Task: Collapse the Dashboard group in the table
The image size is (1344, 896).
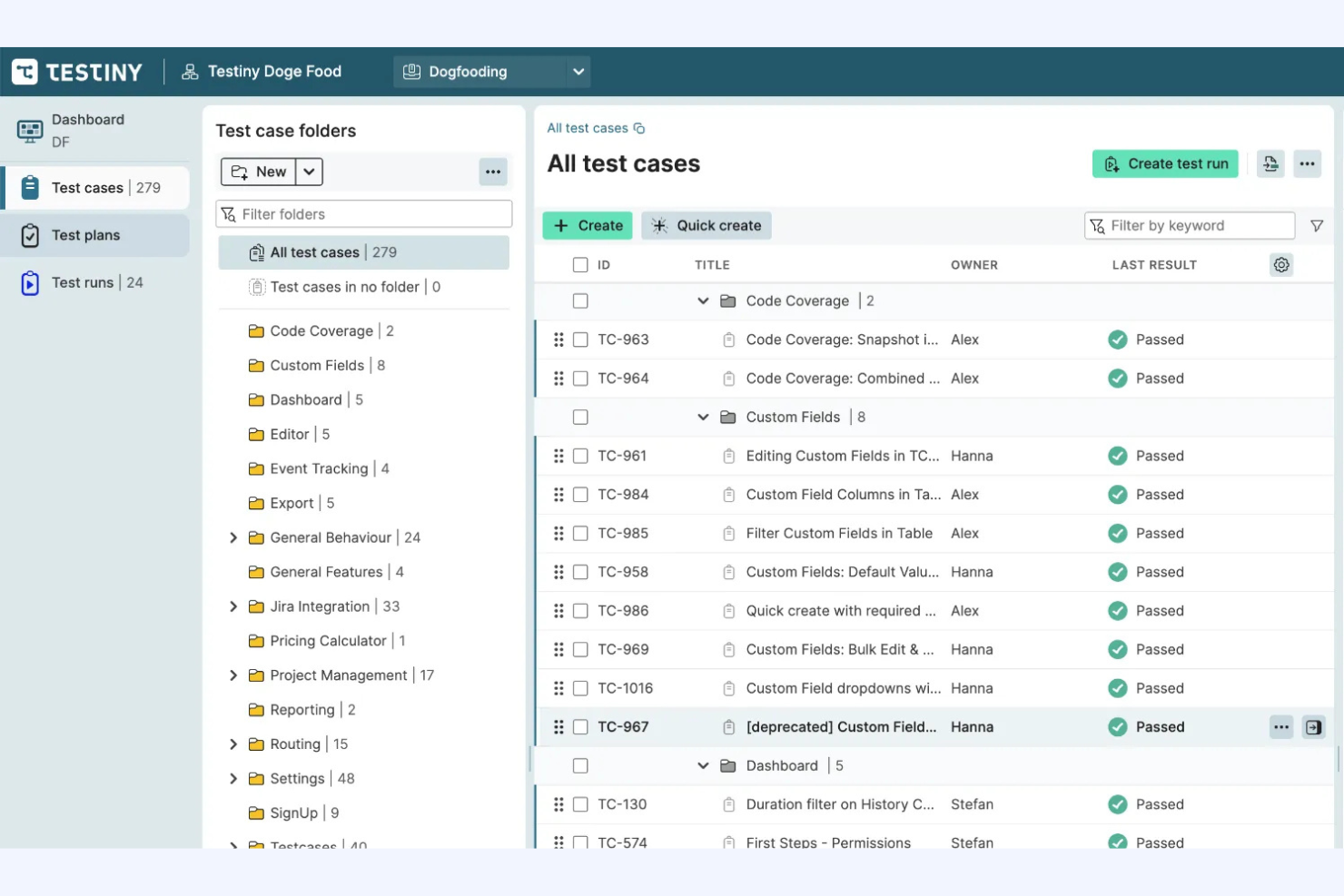Action: point(702,765)
